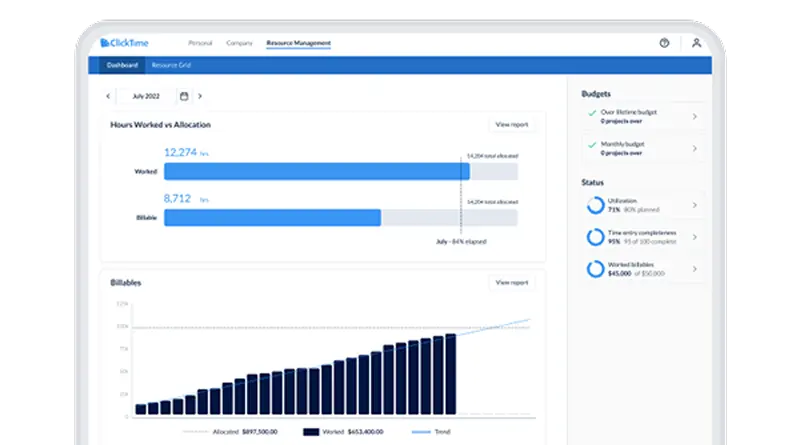Click the July 2022 date field

click(x=147, y=96)
